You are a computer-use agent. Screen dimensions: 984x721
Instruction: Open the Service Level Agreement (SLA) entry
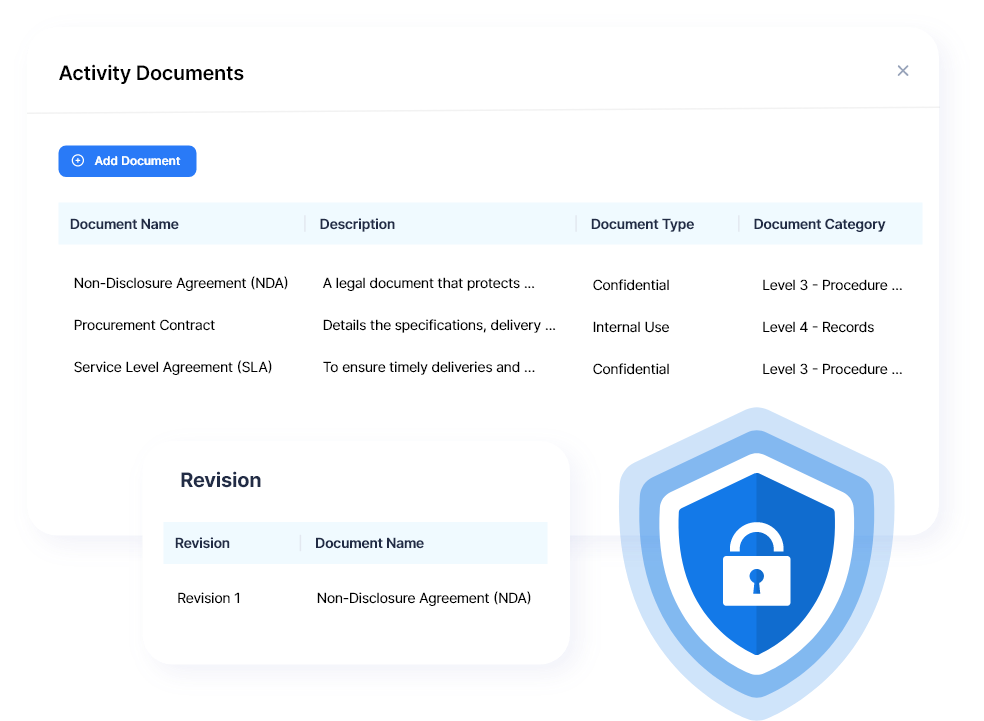point(173,367)
